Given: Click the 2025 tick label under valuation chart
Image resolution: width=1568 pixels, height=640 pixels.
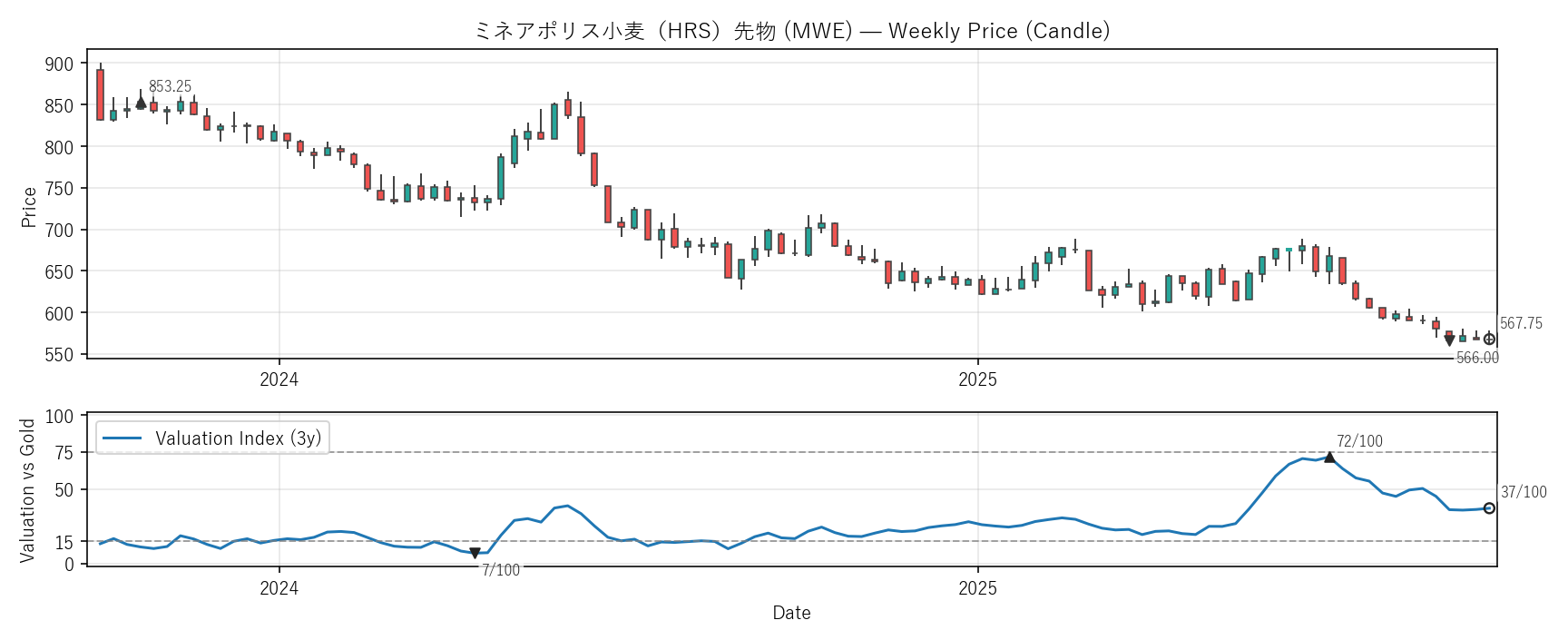Looking at the screenshot, I should pos(977,588).
